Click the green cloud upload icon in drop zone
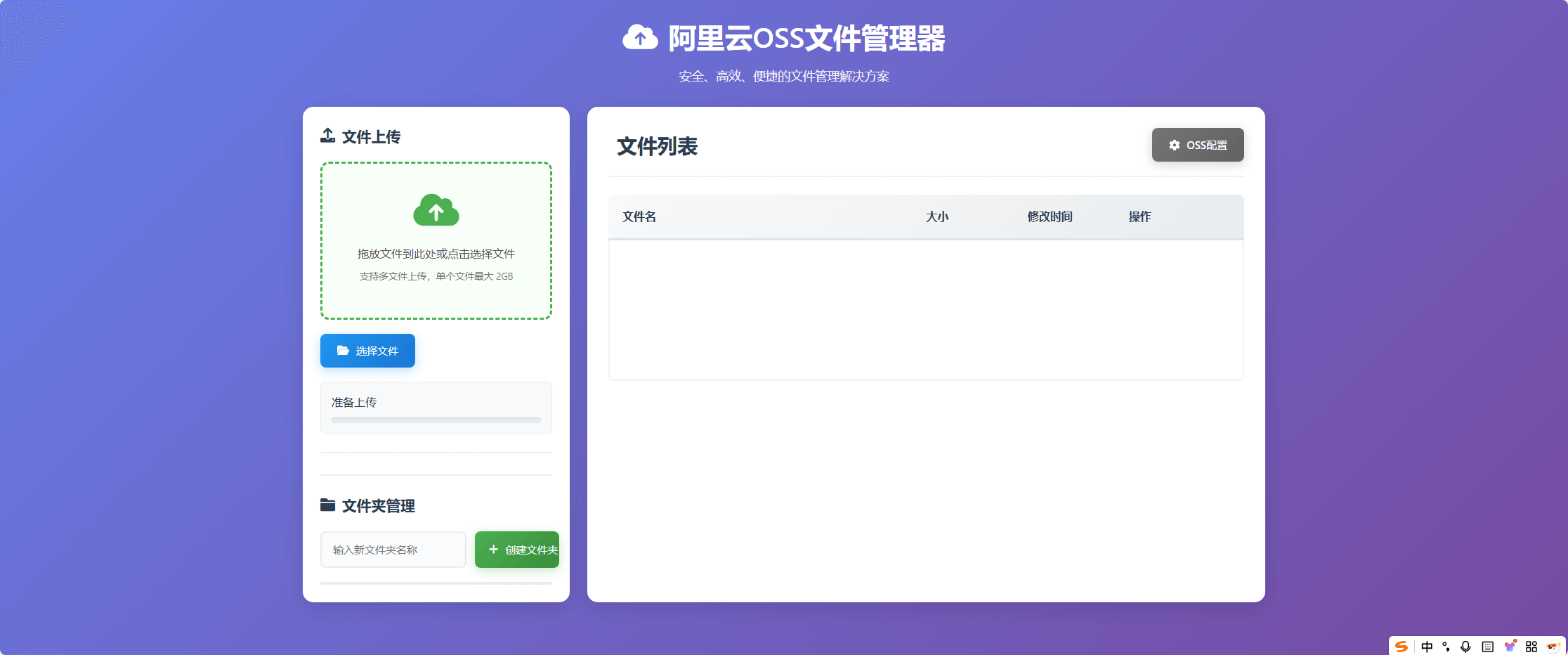The height and width of the screenshot is (655, 1568). tap(436, 211)
